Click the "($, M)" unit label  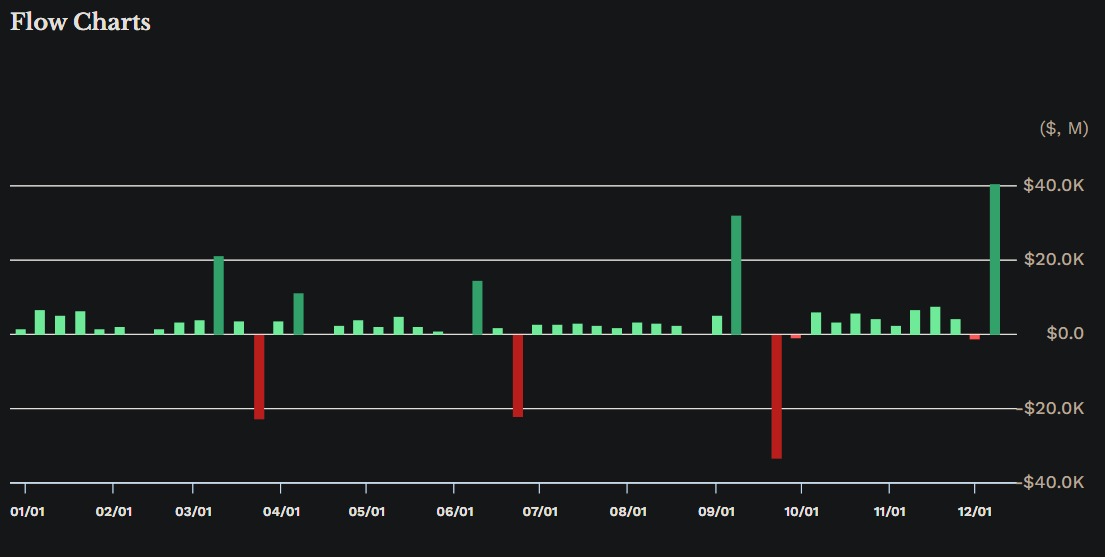point(1064,128)
